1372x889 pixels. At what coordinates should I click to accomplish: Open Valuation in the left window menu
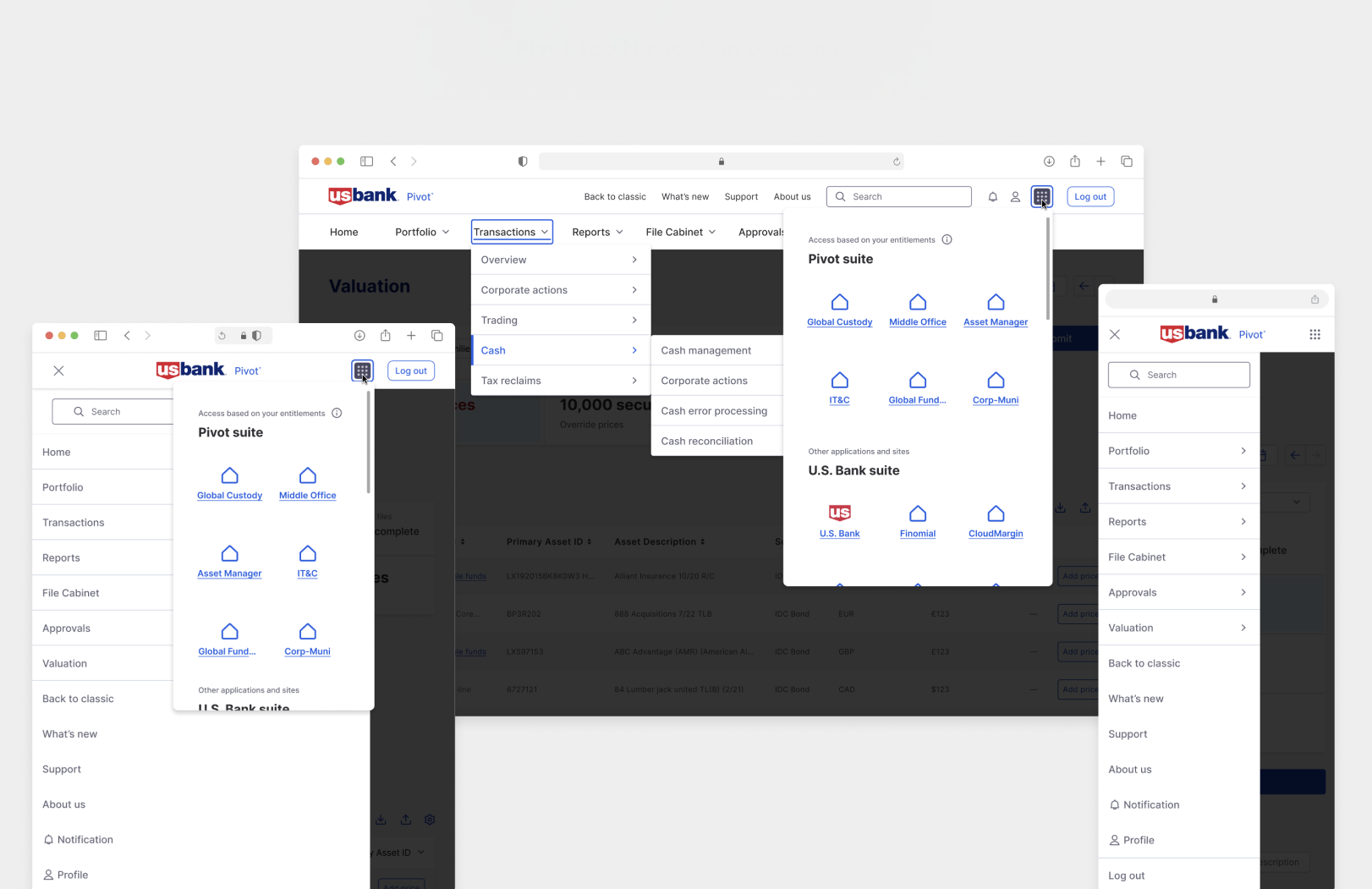tap(102, 663)
